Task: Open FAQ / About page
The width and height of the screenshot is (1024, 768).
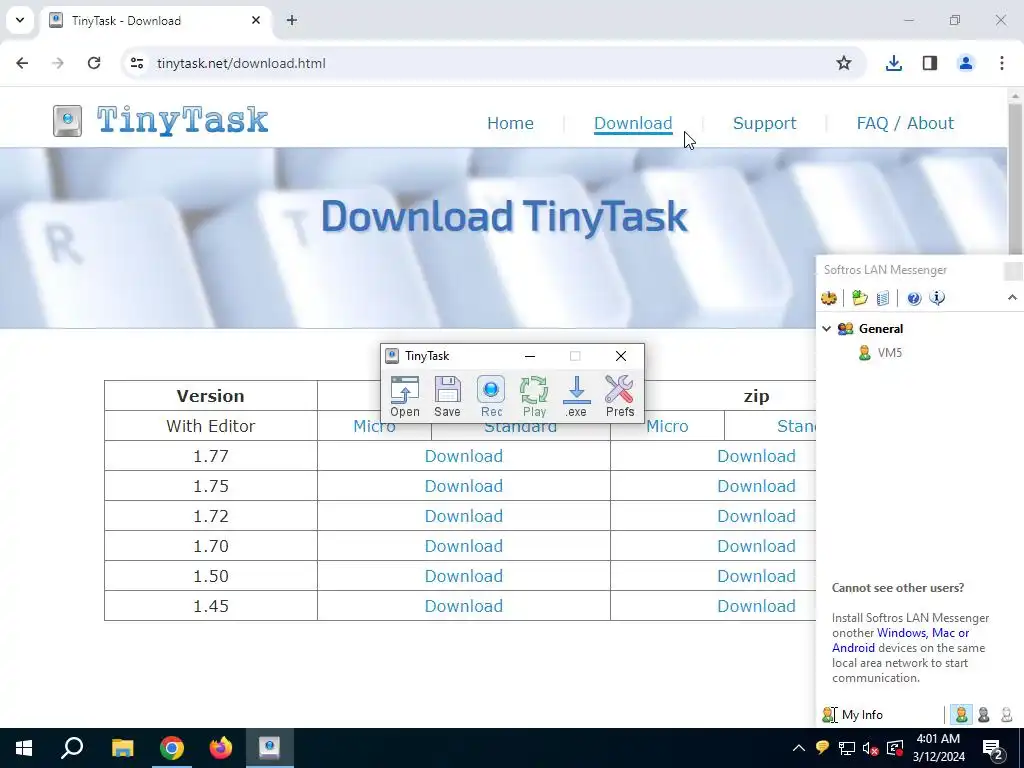Action: (x=905, y=123)
